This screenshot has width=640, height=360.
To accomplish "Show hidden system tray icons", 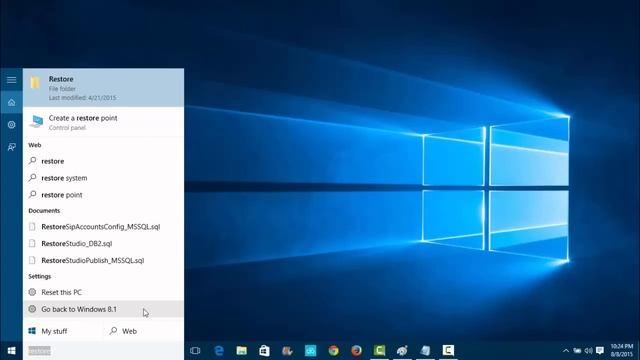I will [x=566, y=351].
